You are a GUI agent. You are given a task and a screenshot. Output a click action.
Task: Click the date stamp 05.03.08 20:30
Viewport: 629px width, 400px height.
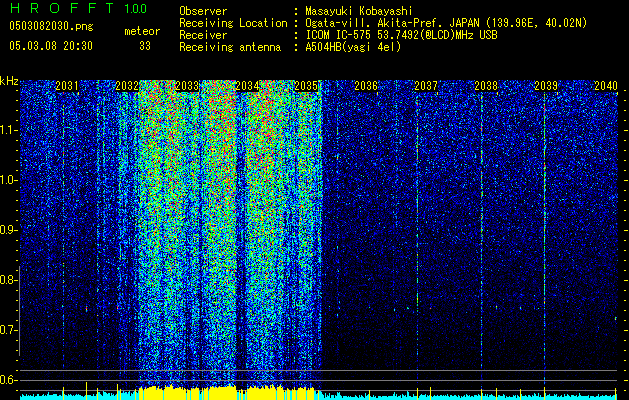51,46
